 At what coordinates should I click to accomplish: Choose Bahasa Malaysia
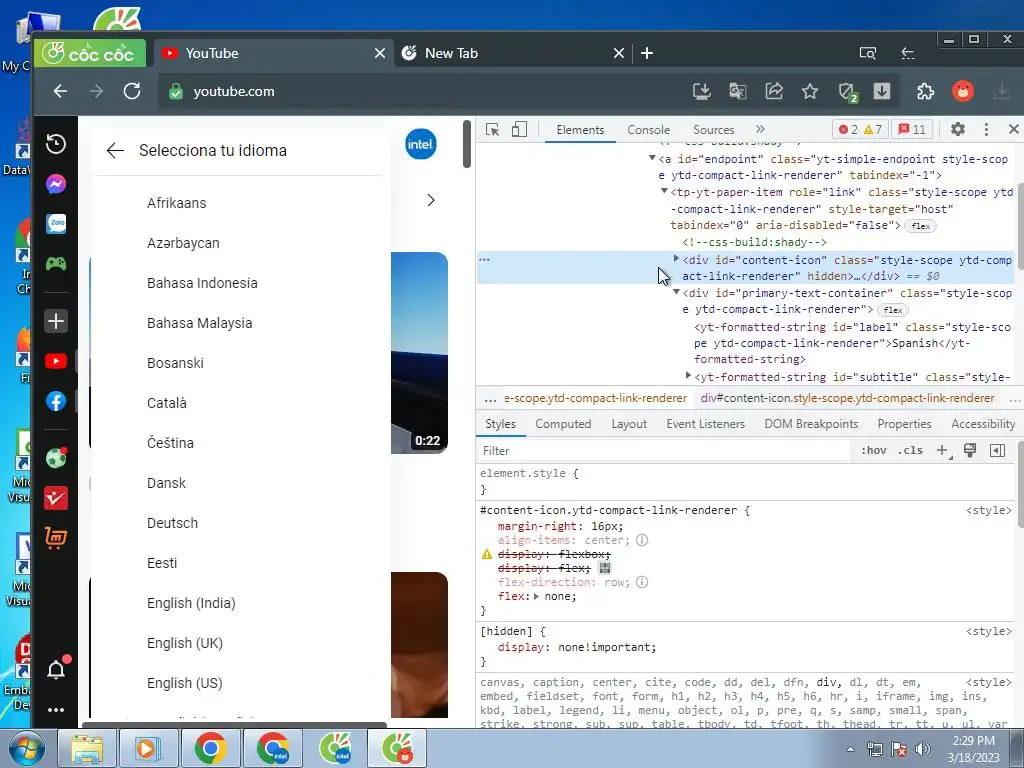coord(199,323)
